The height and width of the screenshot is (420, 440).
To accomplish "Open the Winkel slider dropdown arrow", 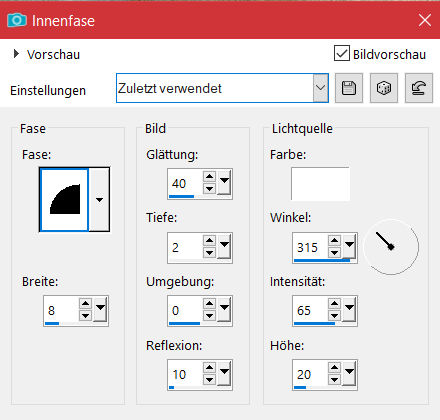I will click(x=349, y=247).
